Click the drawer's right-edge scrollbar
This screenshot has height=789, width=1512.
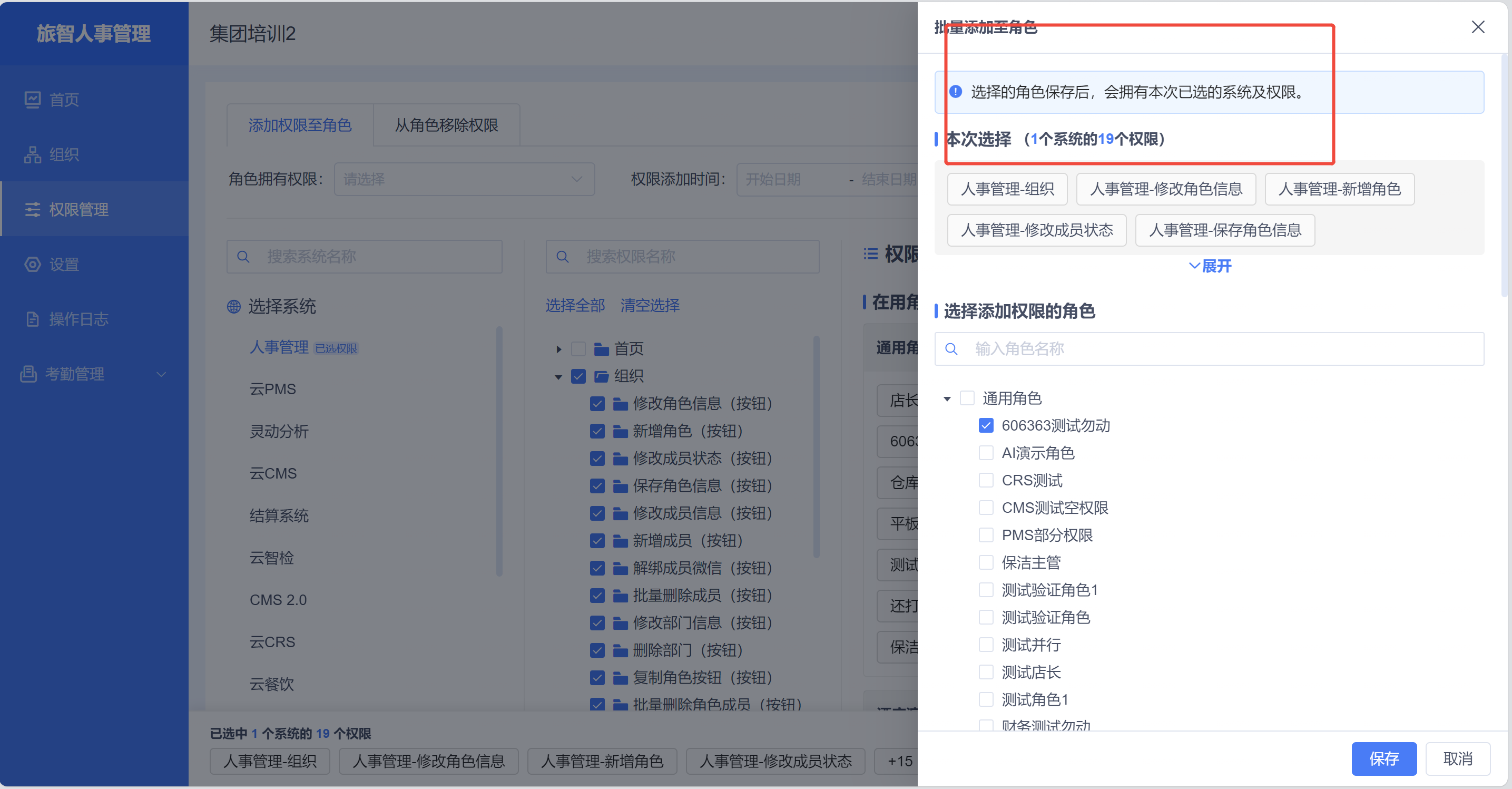pyautogui.click(x=1504, y=176)
